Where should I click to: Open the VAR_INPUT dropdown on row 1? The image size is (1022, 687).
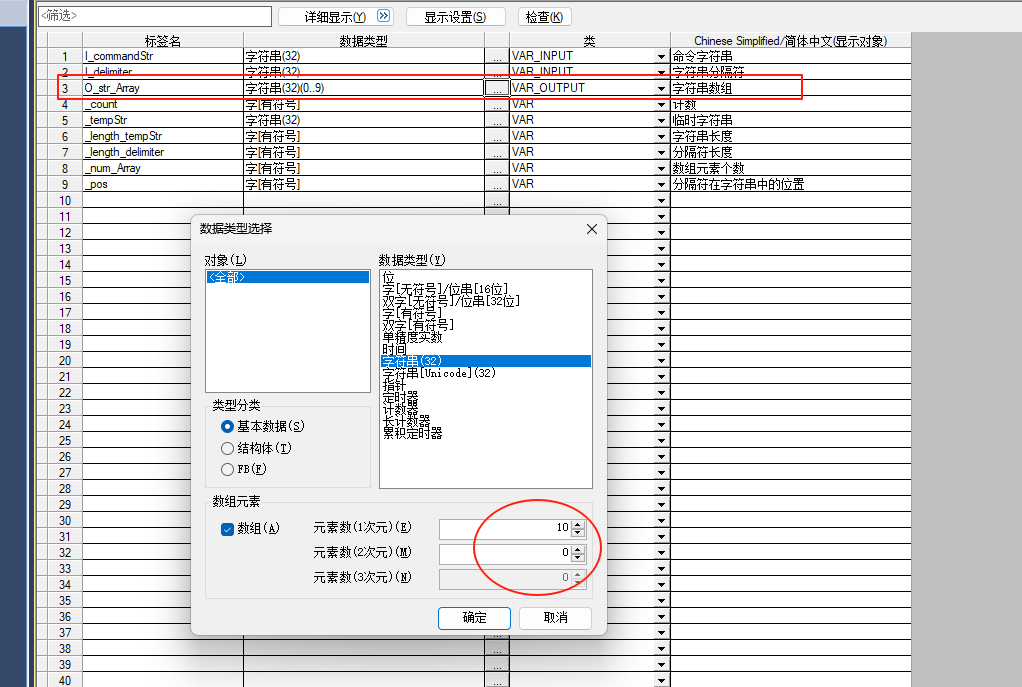[661, 57]
